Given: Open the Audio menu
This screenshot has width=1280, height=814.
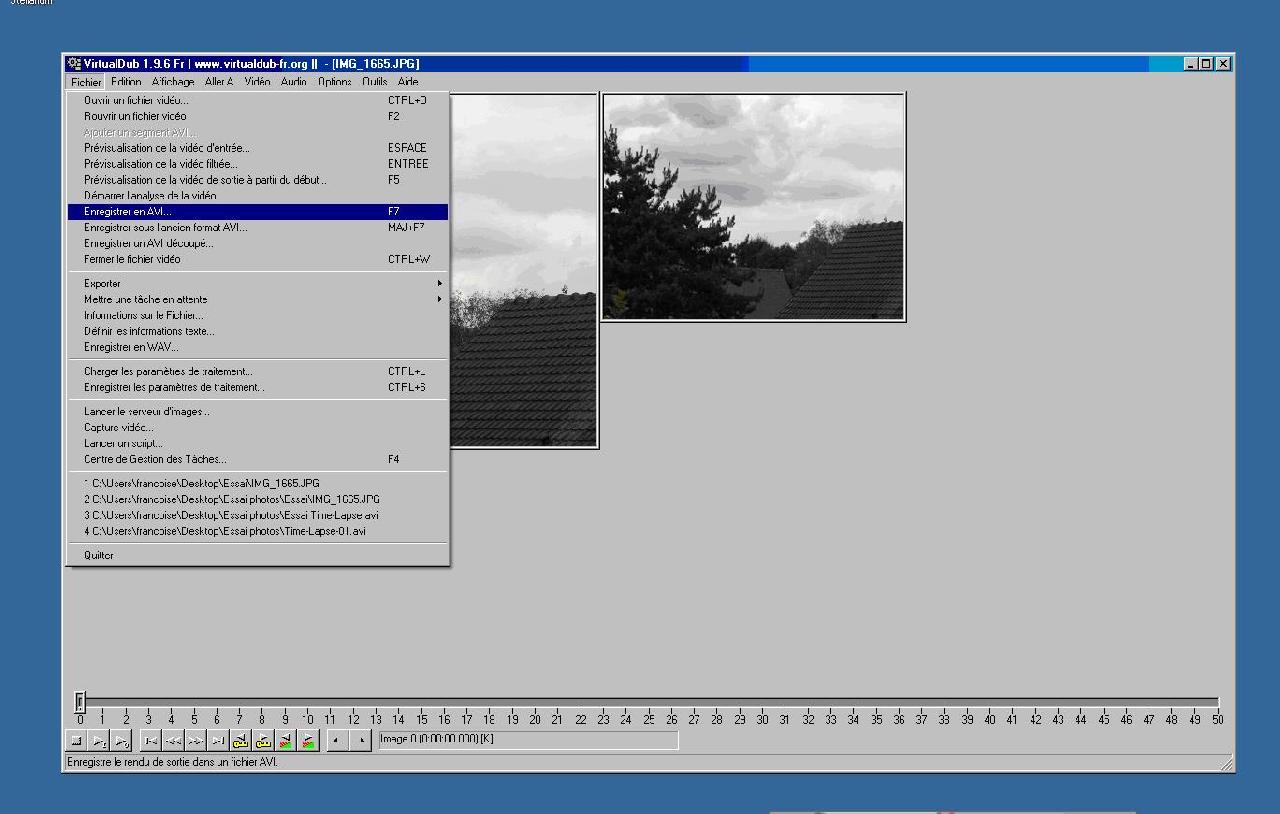Looking at the screenshot, I should (x=294, y=82).
